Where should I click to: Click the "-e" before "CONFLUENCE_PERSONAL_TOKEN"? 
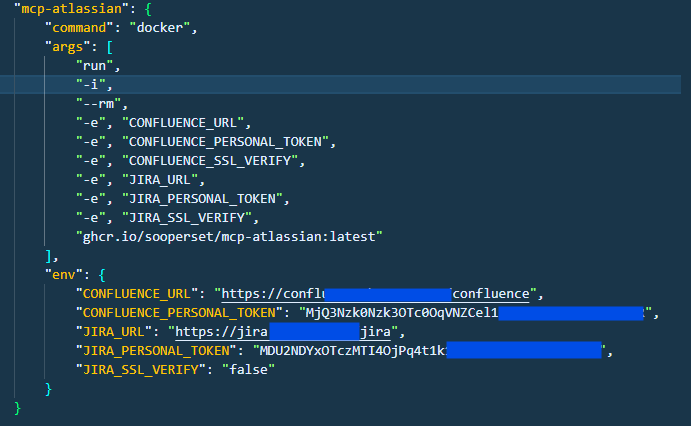coord(91,141)
